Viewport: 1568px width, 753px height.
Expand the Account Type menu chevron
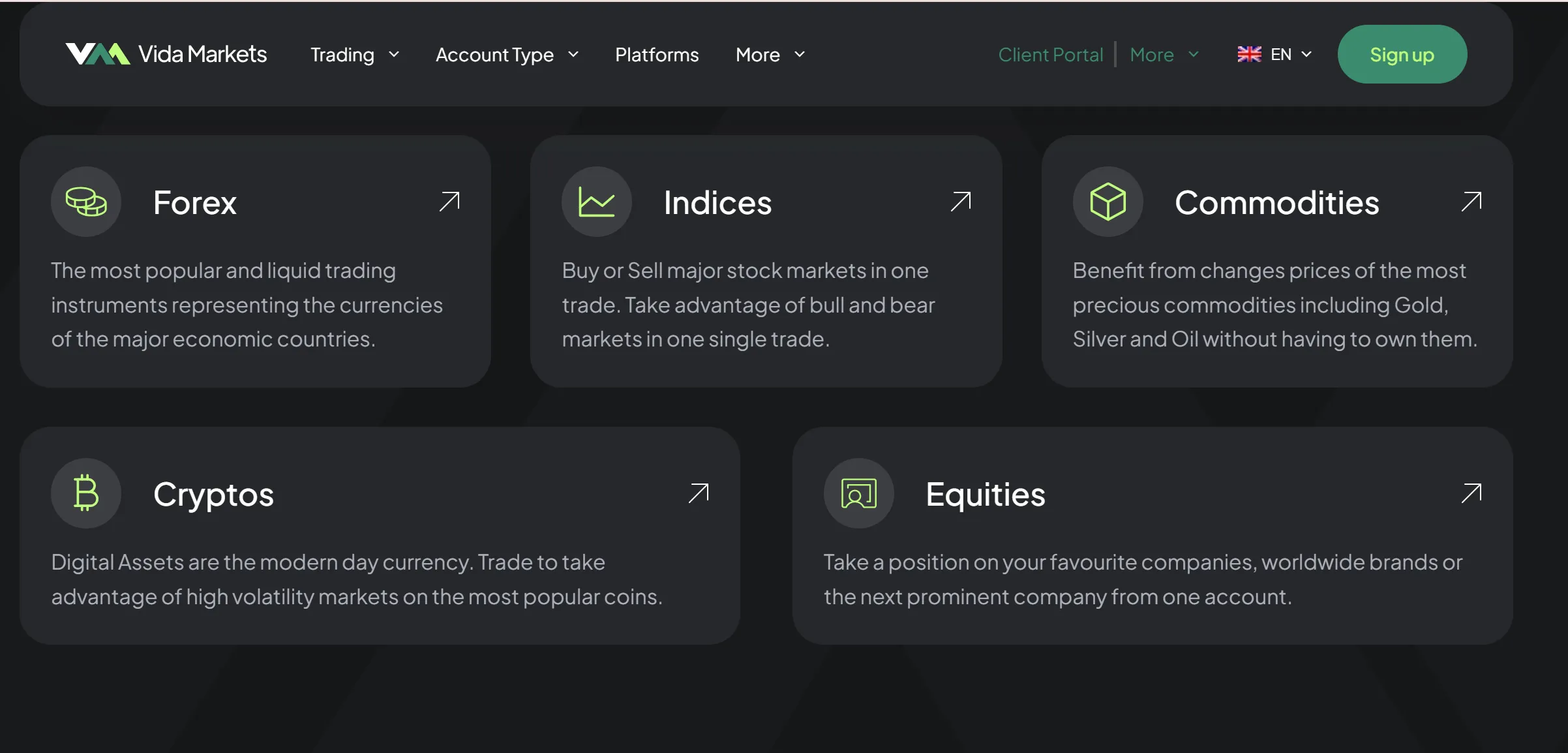[573, 55]
